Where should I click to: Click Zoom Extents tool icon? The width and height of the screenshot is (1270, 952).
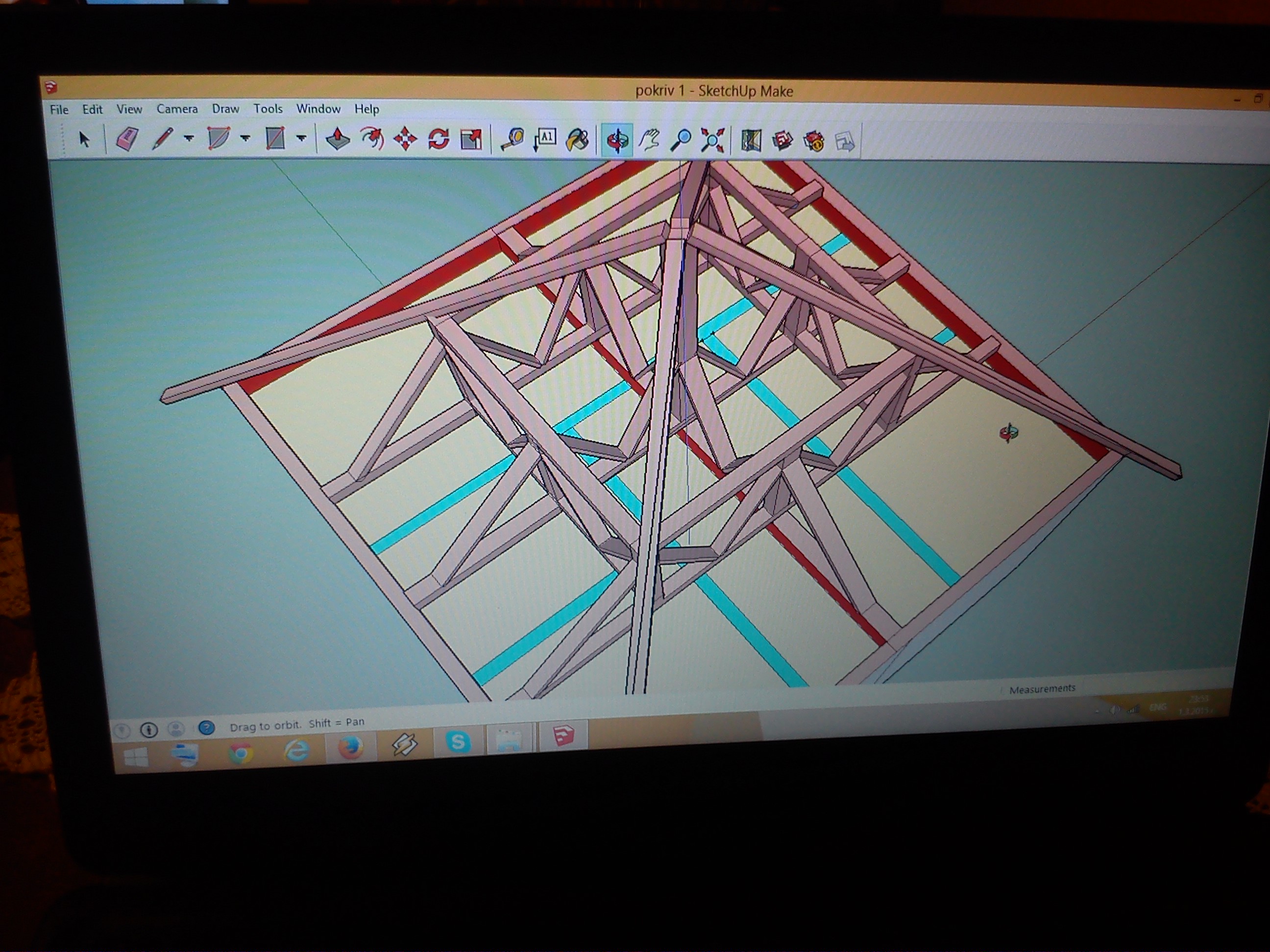(712, 141)
